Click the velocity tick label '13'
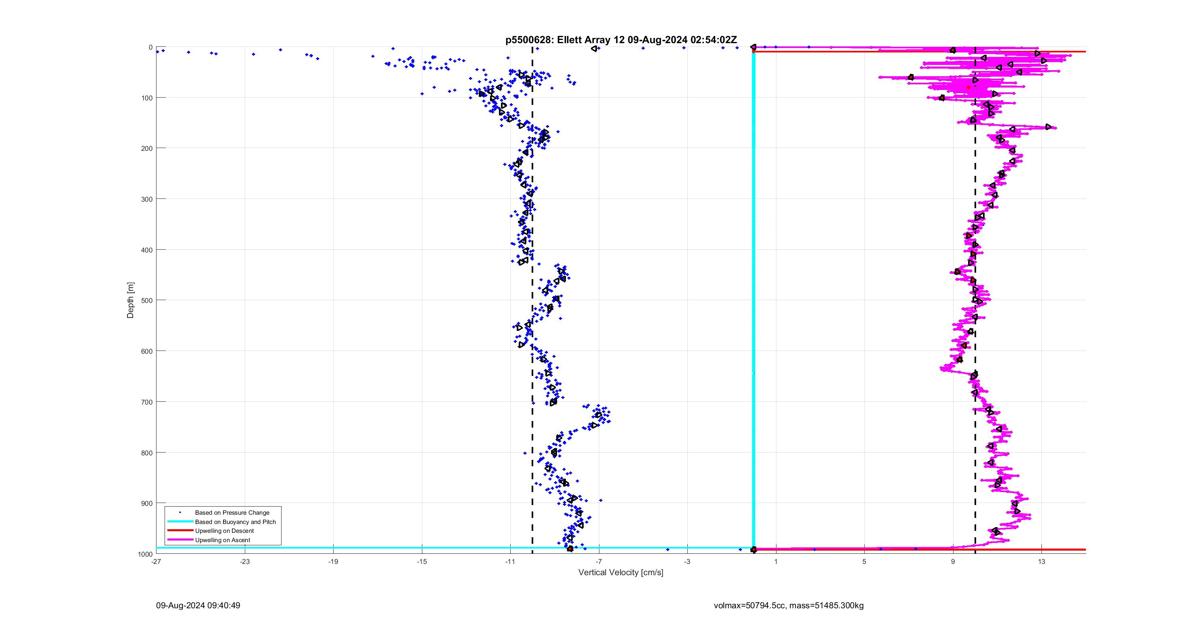Image resolution: width=1200 pixels, height=622 pixels. [x=1041, y=562]
